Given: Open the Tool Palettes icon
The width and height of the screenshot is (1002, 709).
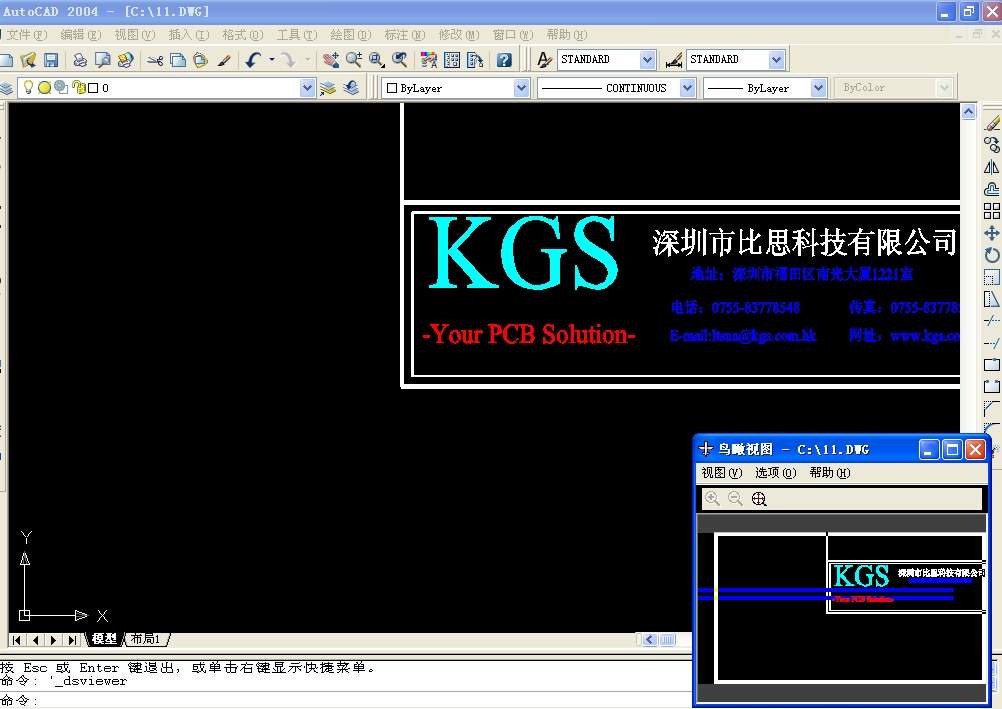Looking at the screenshot, I should coord(475,60).
